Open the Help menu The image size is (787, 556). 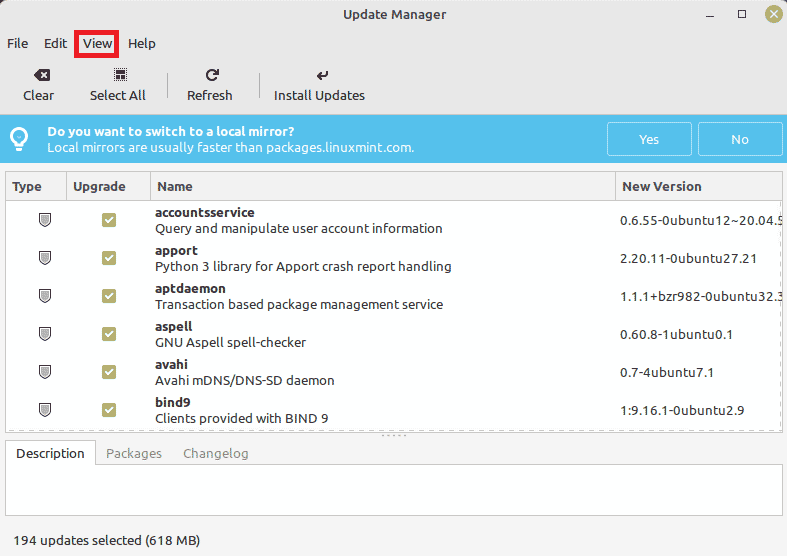click(x=142, y=44)
